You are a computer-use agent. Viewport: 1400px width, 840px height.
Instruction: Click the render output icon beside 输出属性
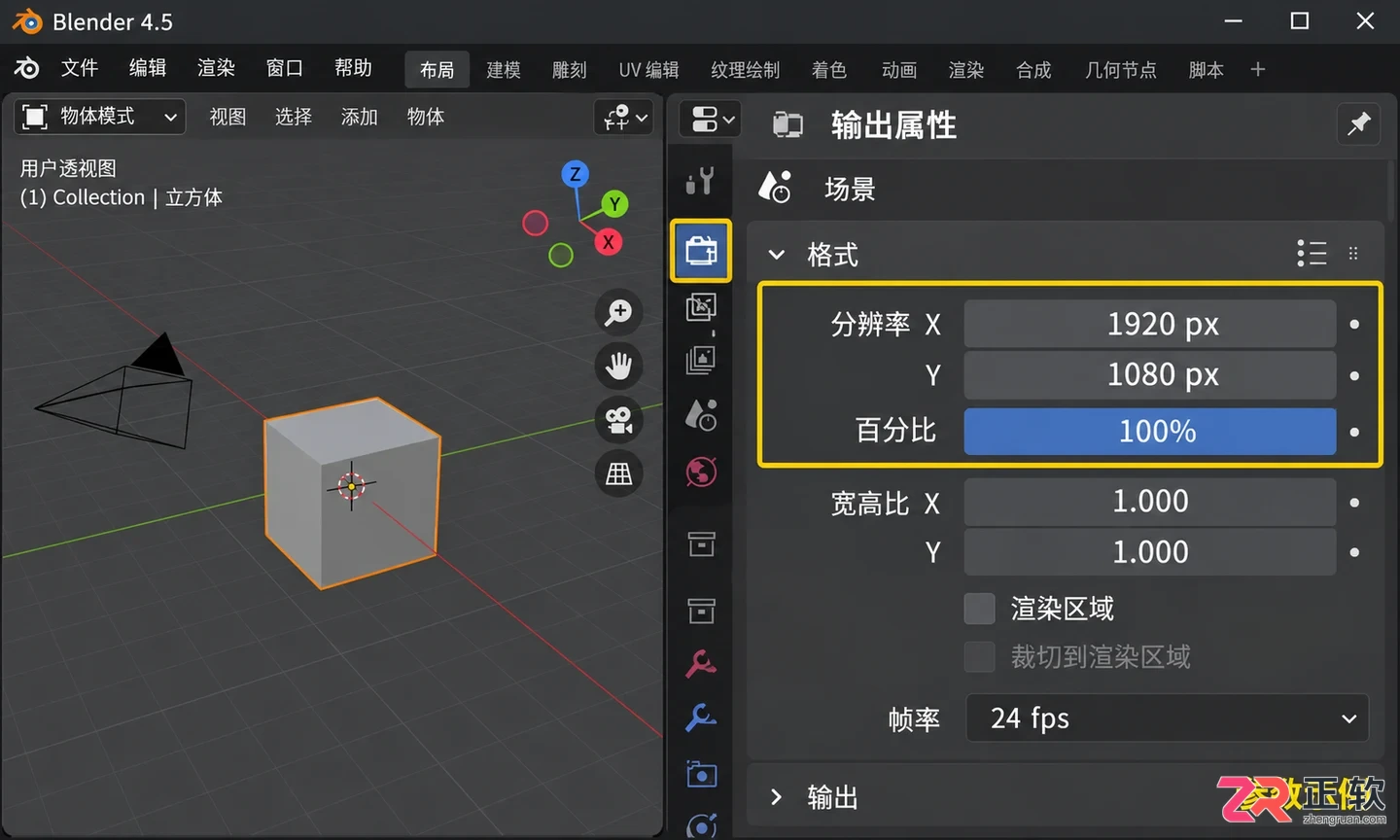coord(787,124)
